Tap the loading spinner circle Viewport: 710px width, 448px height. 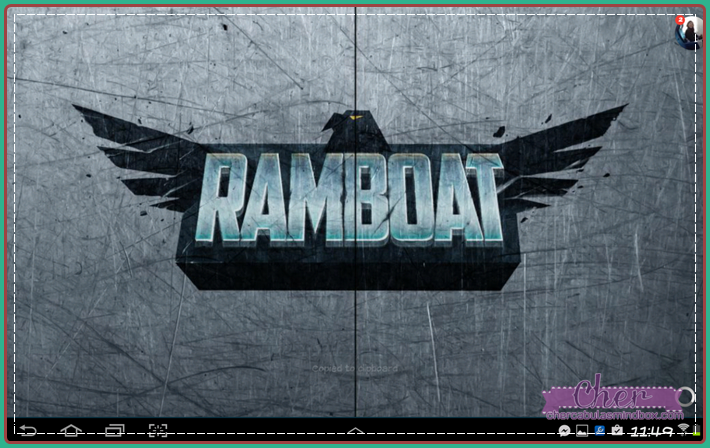(685, 396)
